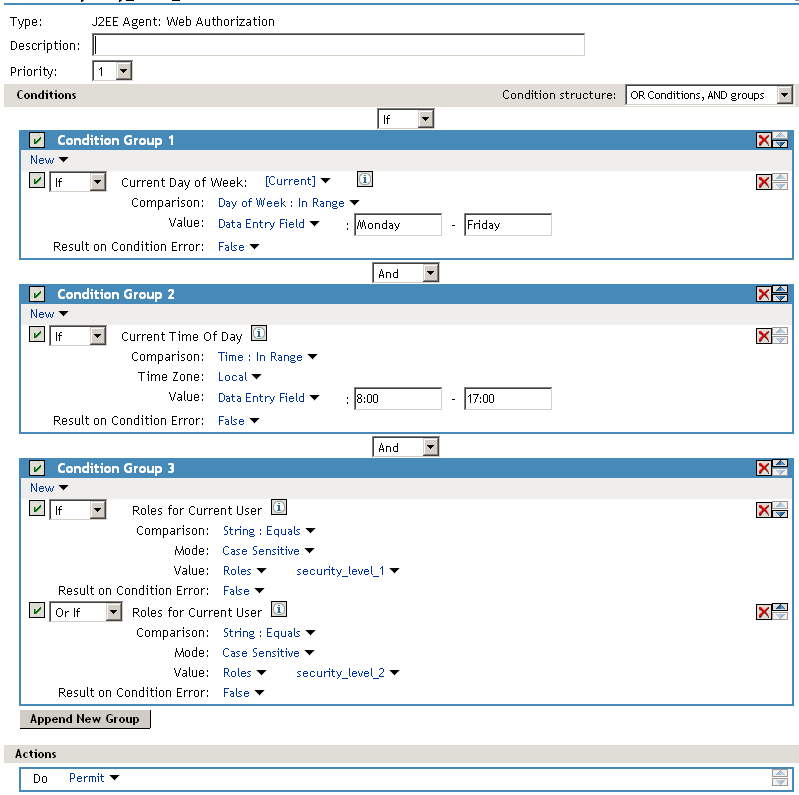Open info icon for first Roles for Current User
The image size is (799, 795).
[279, 508]
